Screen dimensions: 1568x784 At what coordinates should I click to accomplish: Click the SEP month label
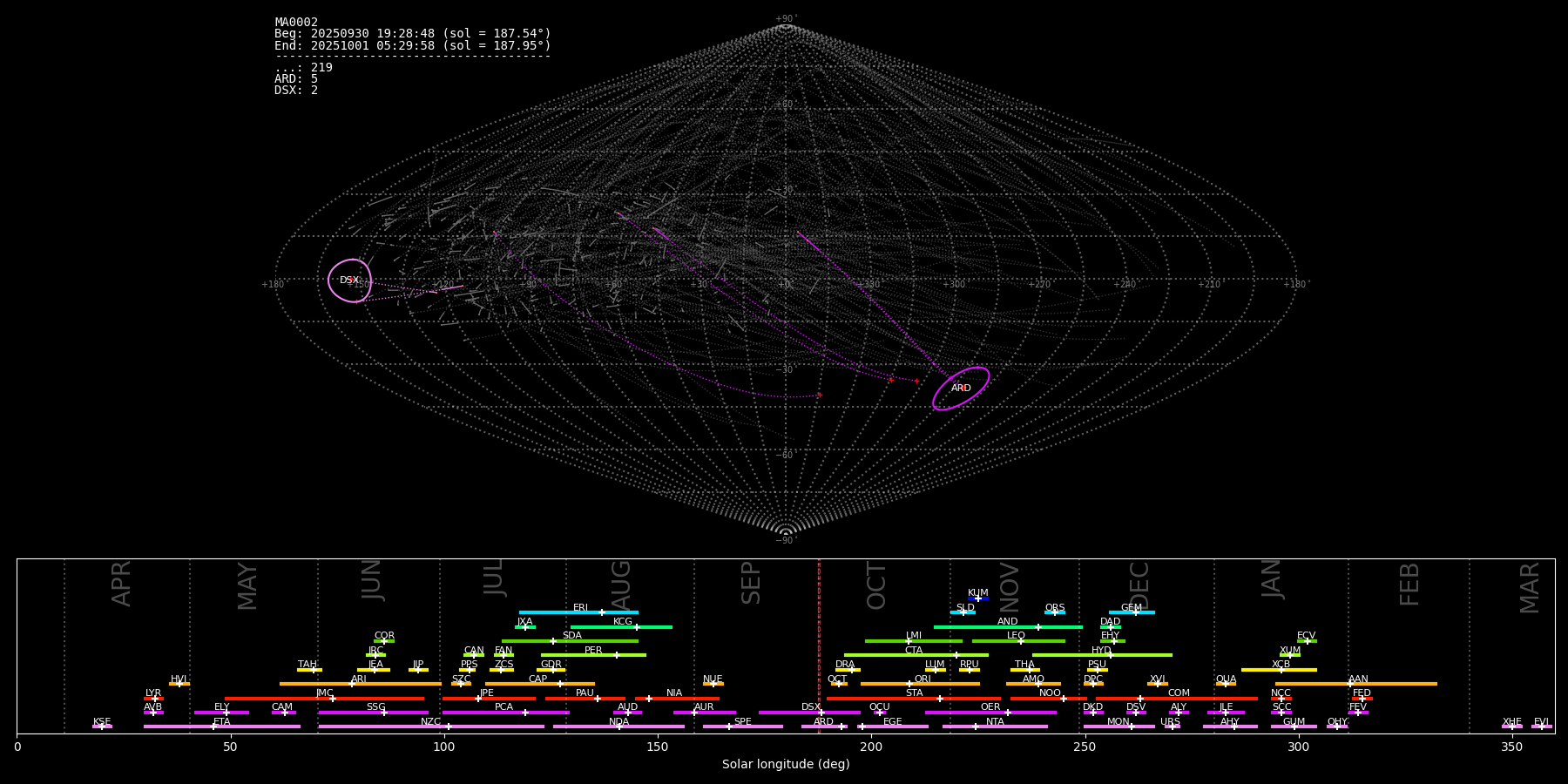pyautogui.click(x=751, y=583)
